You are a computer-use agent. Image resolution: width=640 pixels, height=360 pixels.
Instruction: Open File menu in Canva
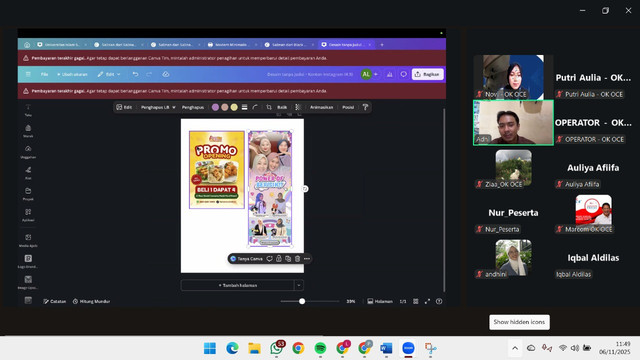pos(44,74)
